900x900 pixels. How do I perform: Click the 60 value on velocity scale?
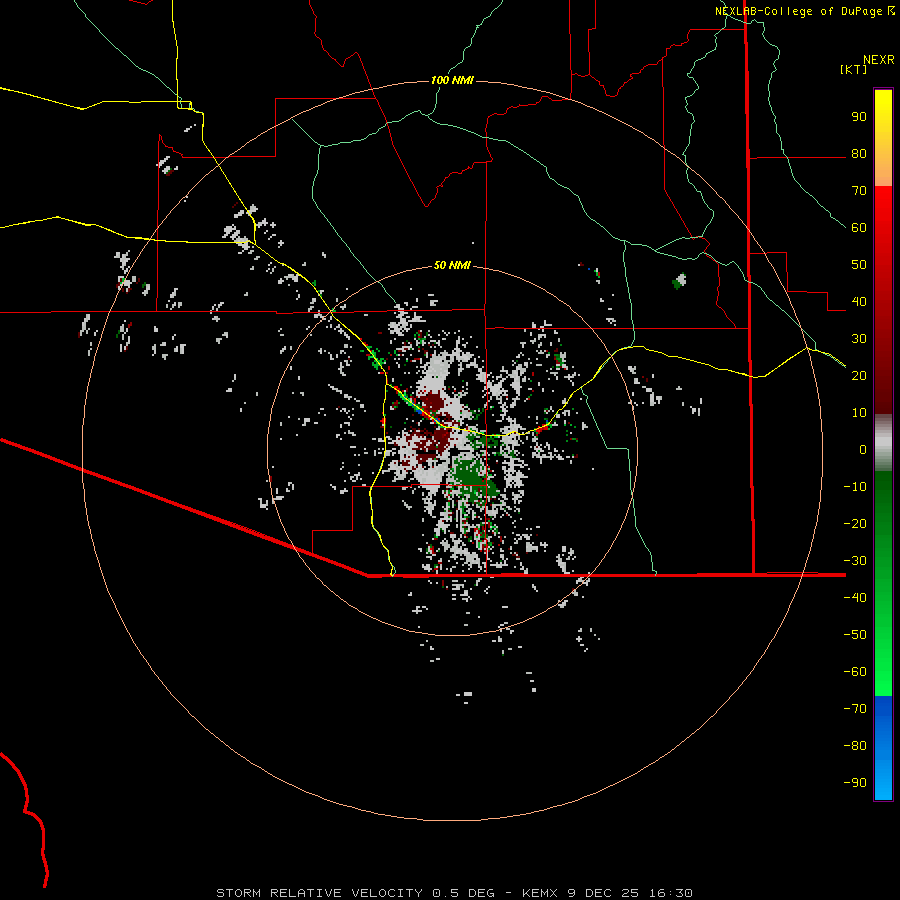pyautogui.click(x=859, y=228)
